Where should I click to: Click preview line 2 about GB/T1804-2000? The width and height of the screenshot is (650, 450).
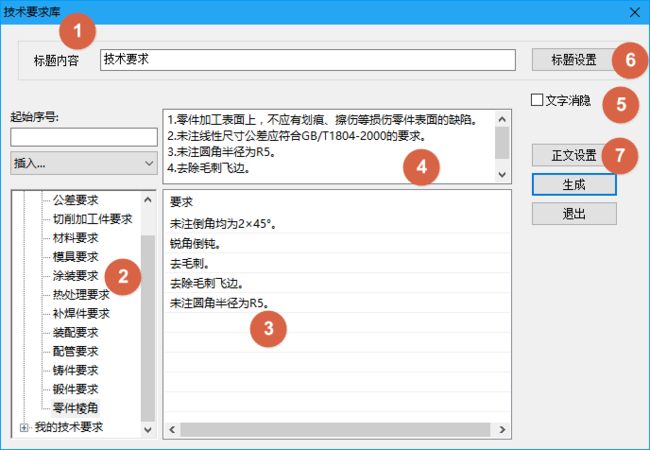[x=297, y=136]
